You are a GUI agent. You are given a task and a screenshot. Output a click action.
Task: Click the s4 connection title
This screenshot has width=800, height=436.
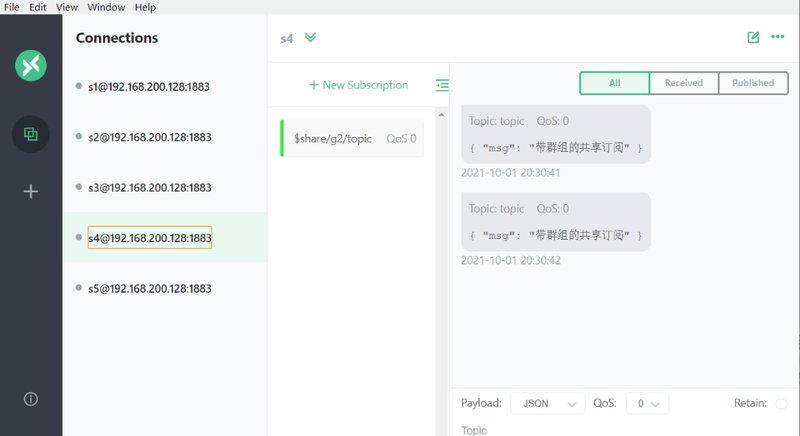point(287,39)
